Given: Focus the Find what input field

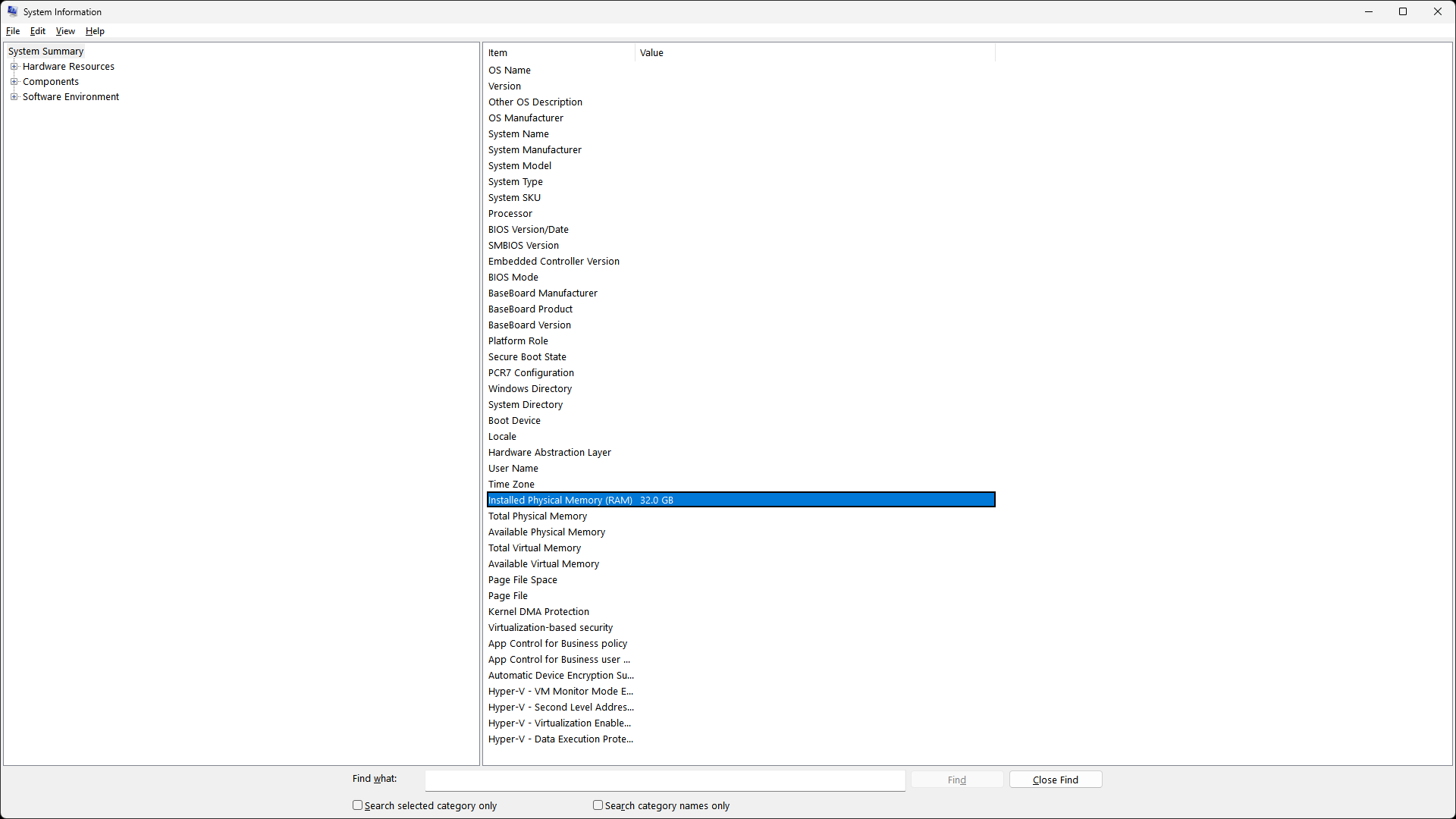Looking at the screenshot, I should (x=665, y=780).
